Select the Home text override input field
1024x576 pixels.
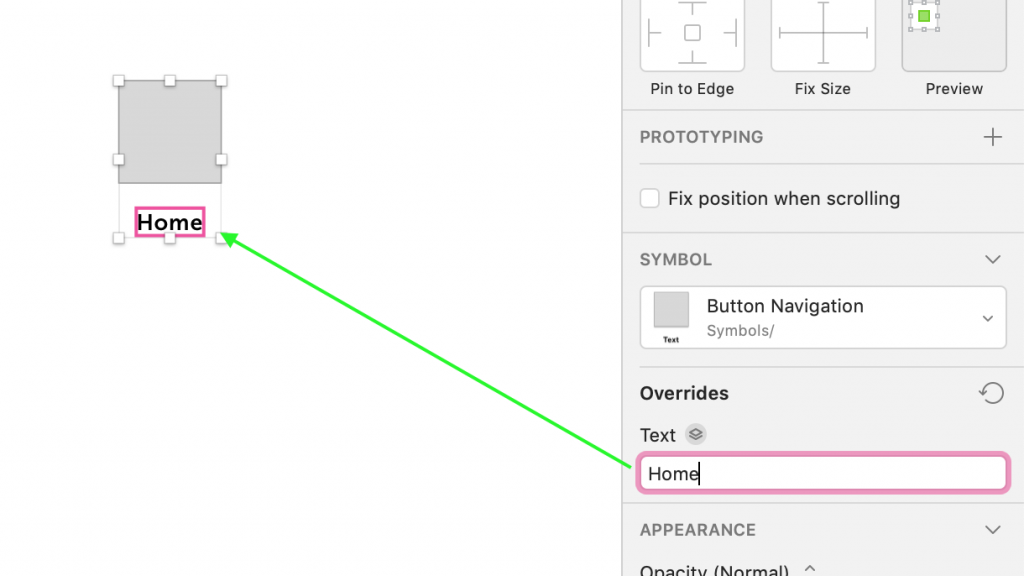pos(822,473)
